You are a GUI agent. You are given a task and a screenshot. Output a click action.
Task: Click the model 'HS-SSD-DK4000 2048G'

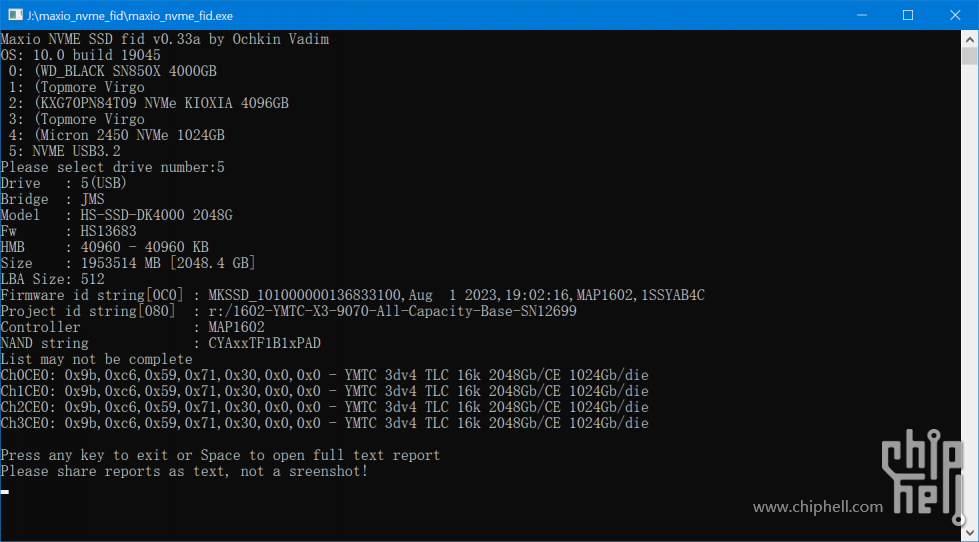coord(157,215)
